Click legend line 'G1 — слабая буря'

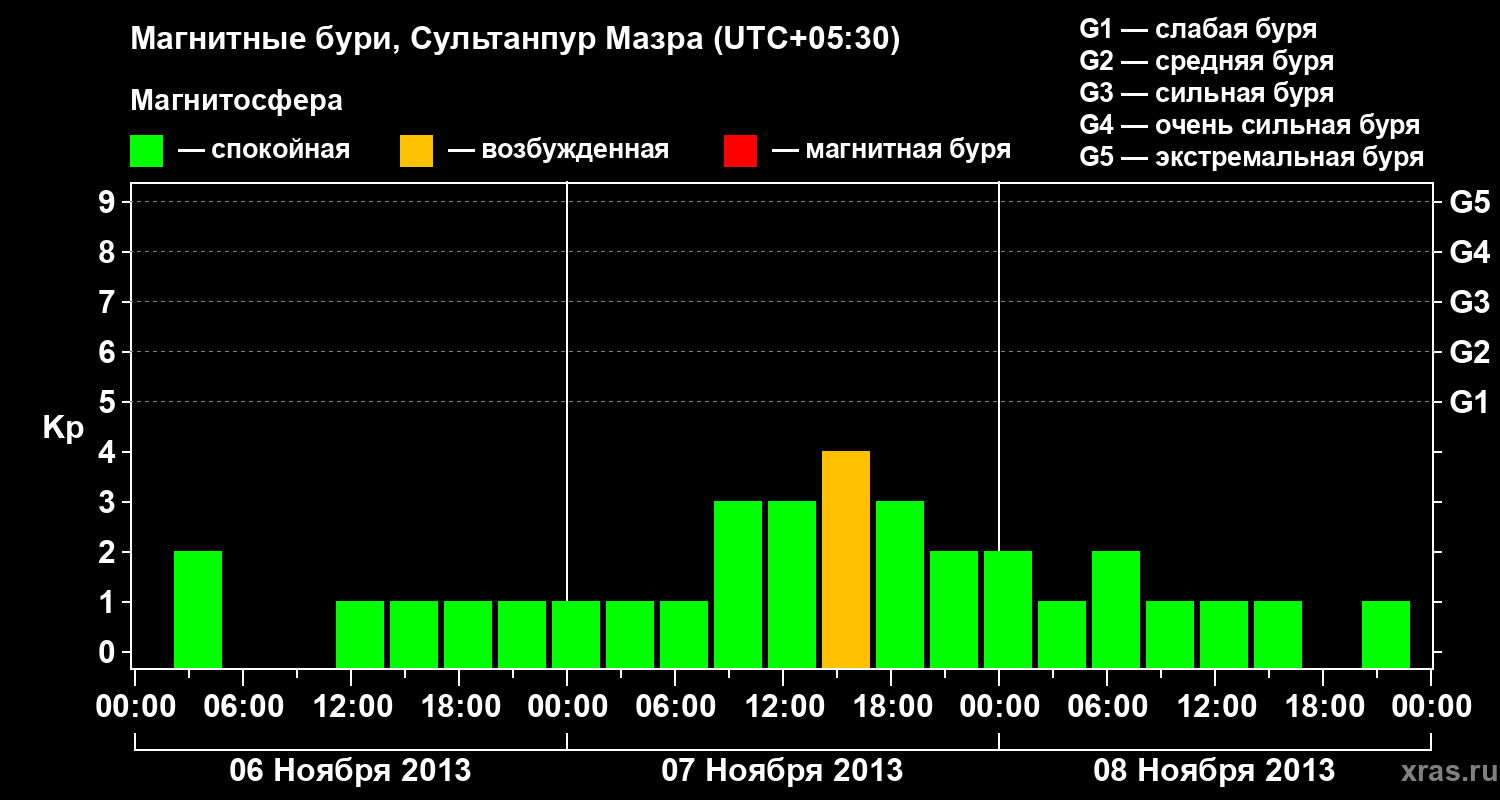tap(1198, 29)
